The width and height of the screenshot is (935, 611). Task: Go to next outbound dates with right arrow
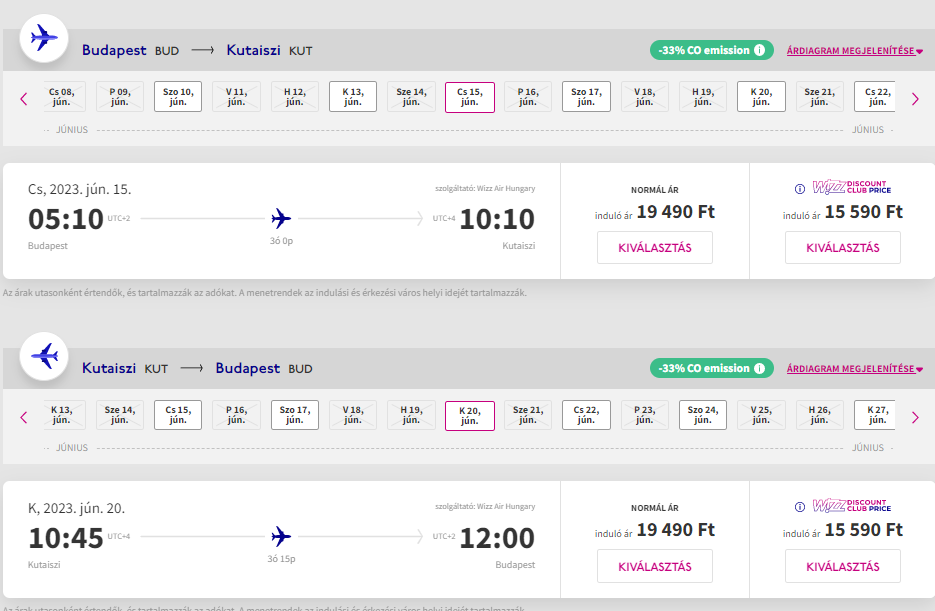pyautogui.click(x=914, y=98)
